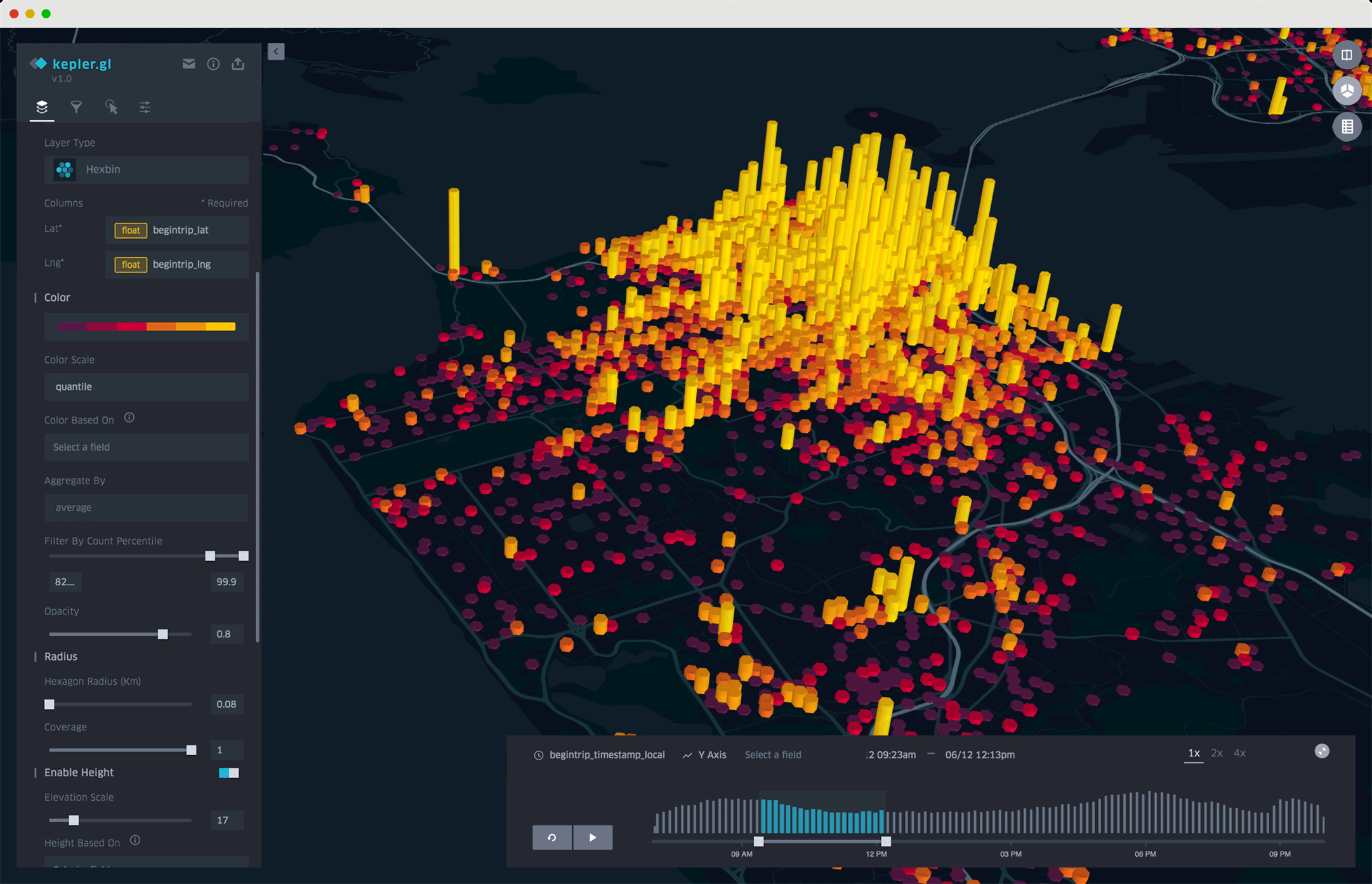Click the Interactions panel icon

[x=113, y=106]
